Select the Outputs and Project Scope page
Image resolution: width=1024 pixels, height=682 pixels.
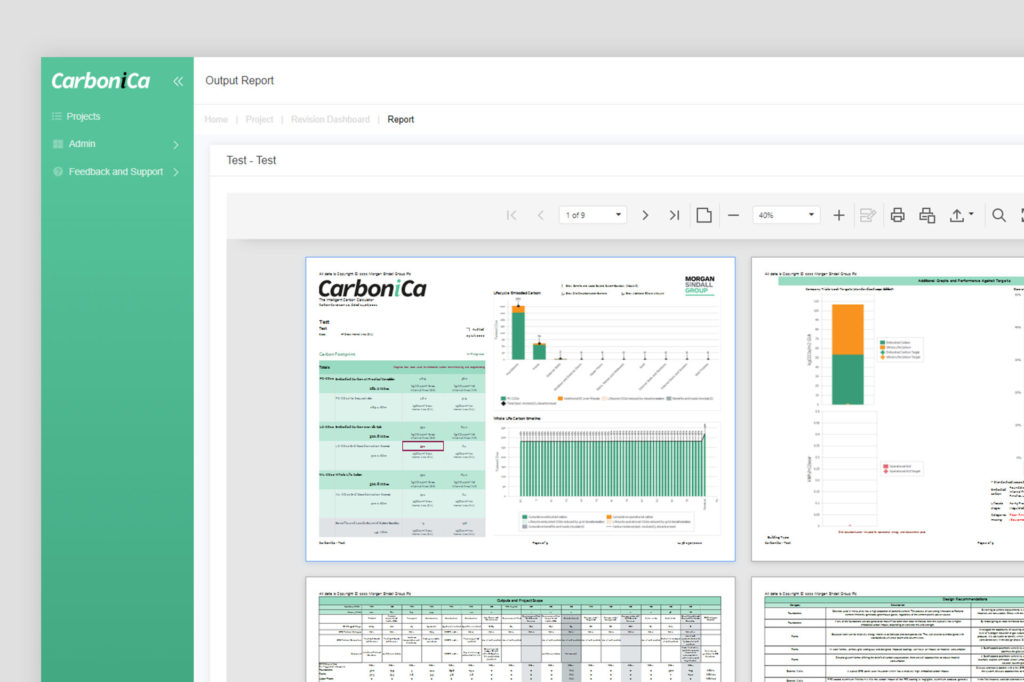click(520, 629)
